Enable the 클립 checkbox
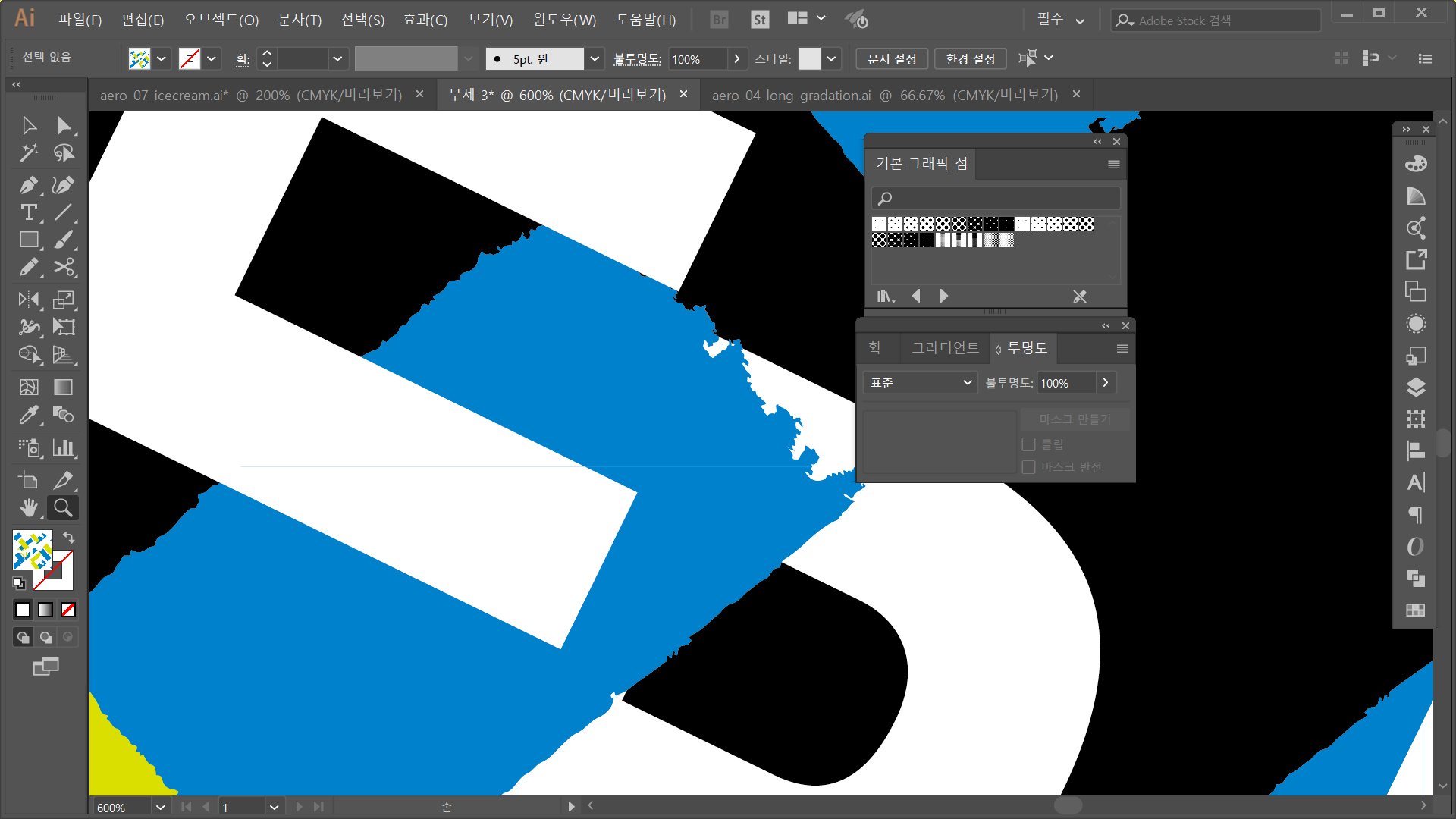The height and width of the screenshot is (819, 1456). pyautogui.click(x=1029, y=444)
